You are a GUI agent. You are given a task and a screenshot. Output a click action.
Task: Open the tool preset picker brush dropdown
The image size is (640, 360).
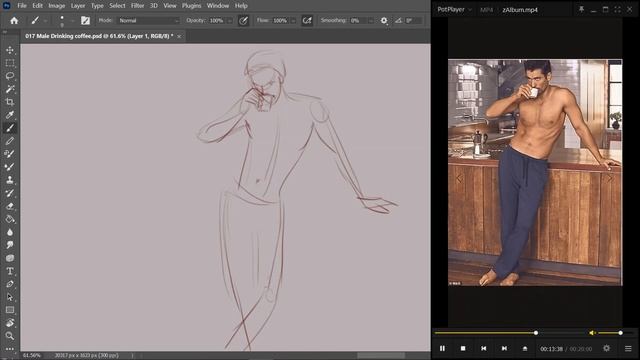45,20
